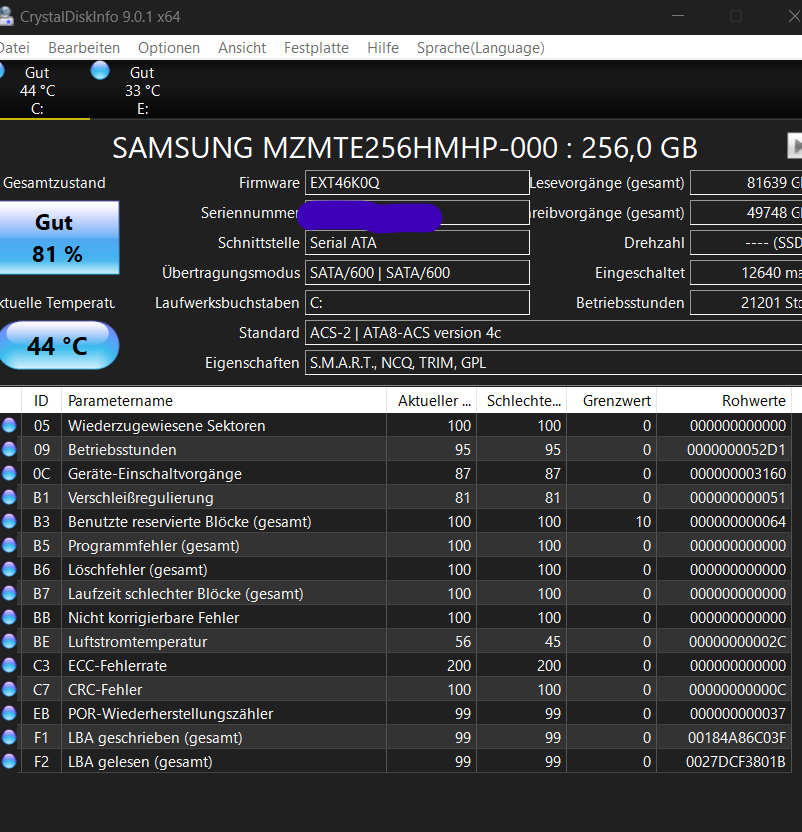Click the Lesevorgänge value 81639
This screenshot has height=832, width=802.
pos(746,183)
